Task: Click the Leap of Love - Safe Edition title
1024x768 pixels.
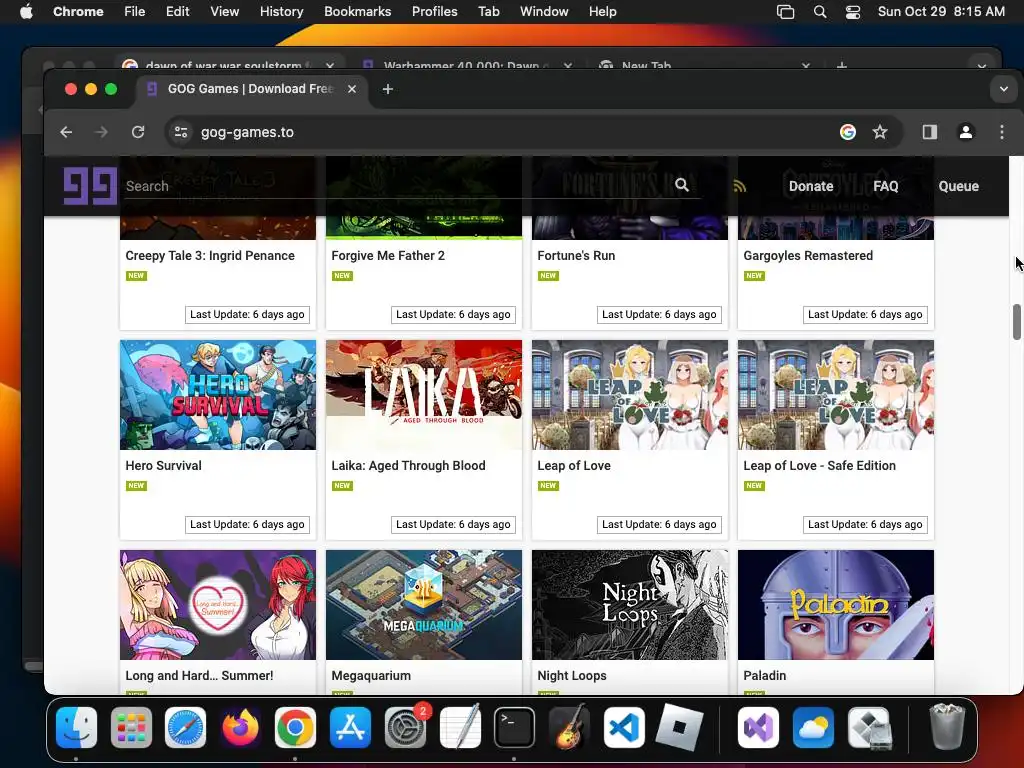Action: tap(820, 466)
